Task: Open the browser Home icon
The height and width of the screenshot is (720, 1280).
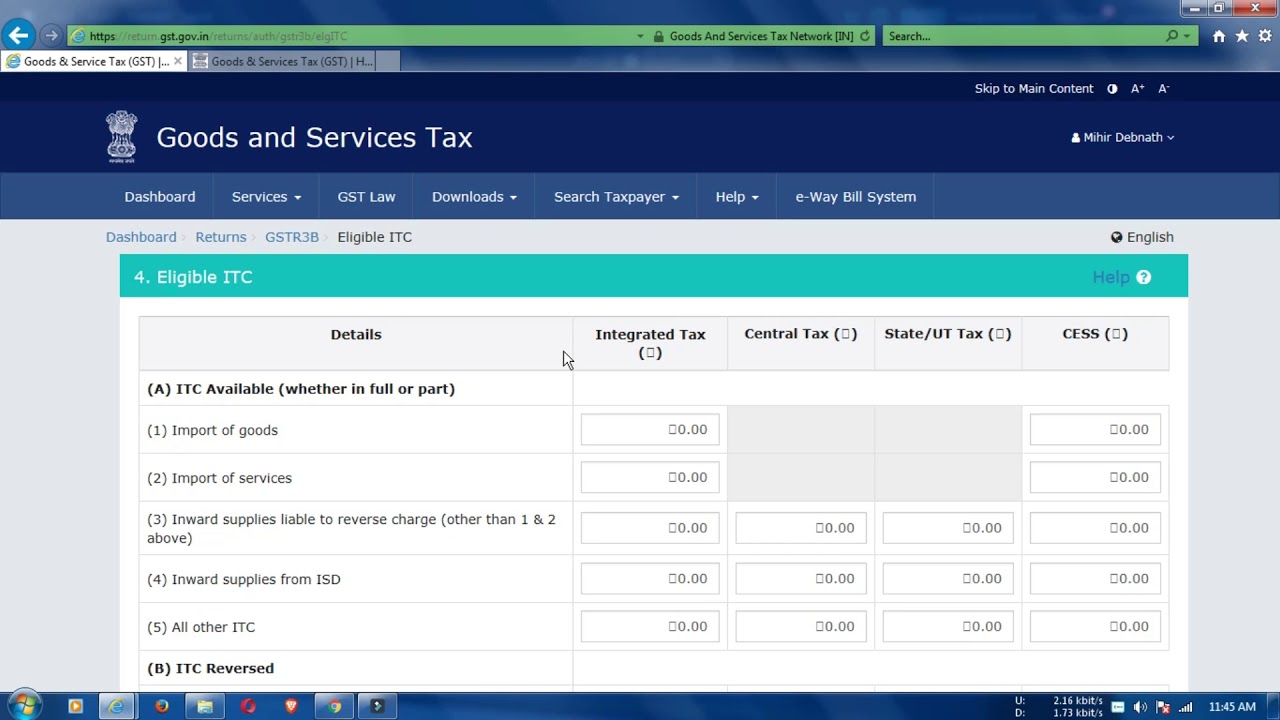Action: tap(1219, 36)
